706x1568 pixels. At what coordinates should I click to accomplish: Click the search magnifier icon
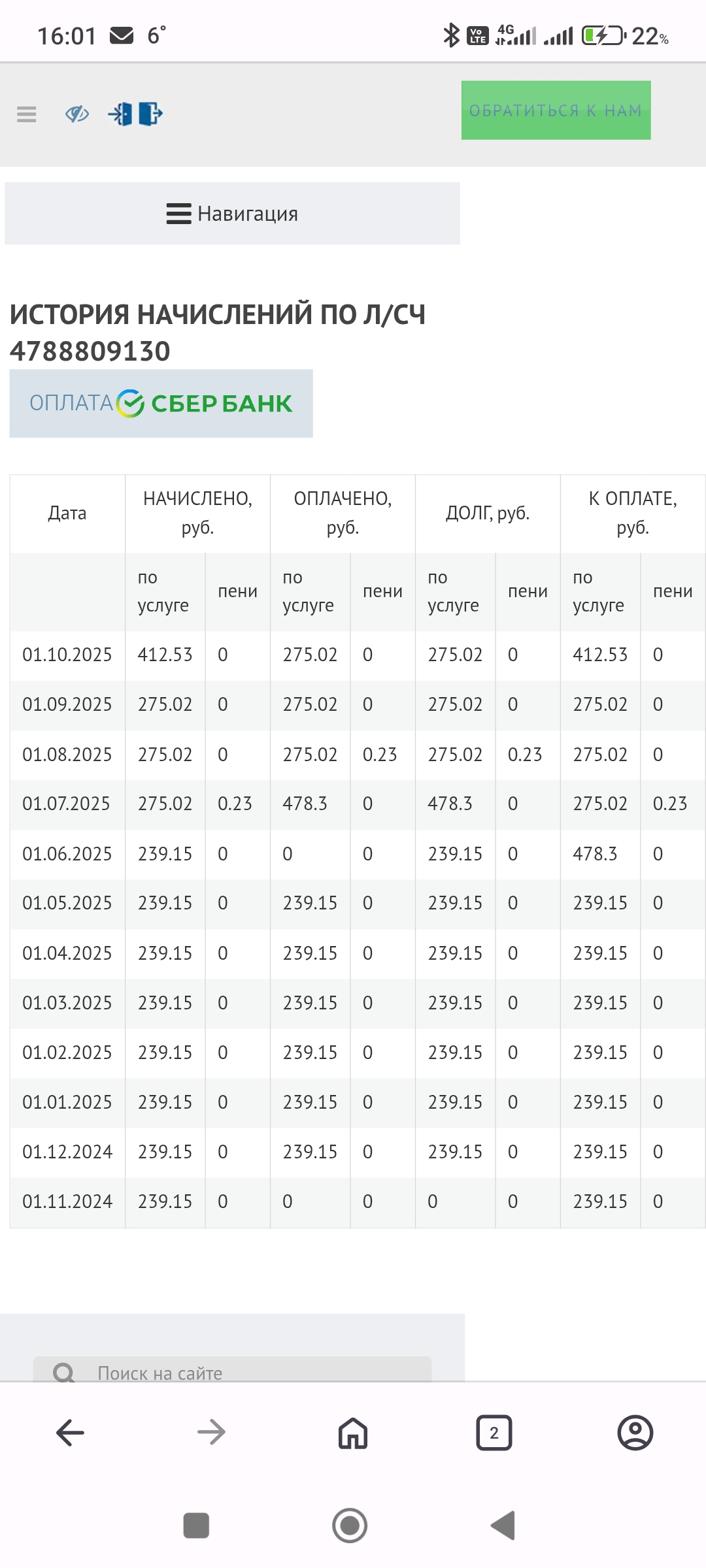click(x=64, y=1373)
